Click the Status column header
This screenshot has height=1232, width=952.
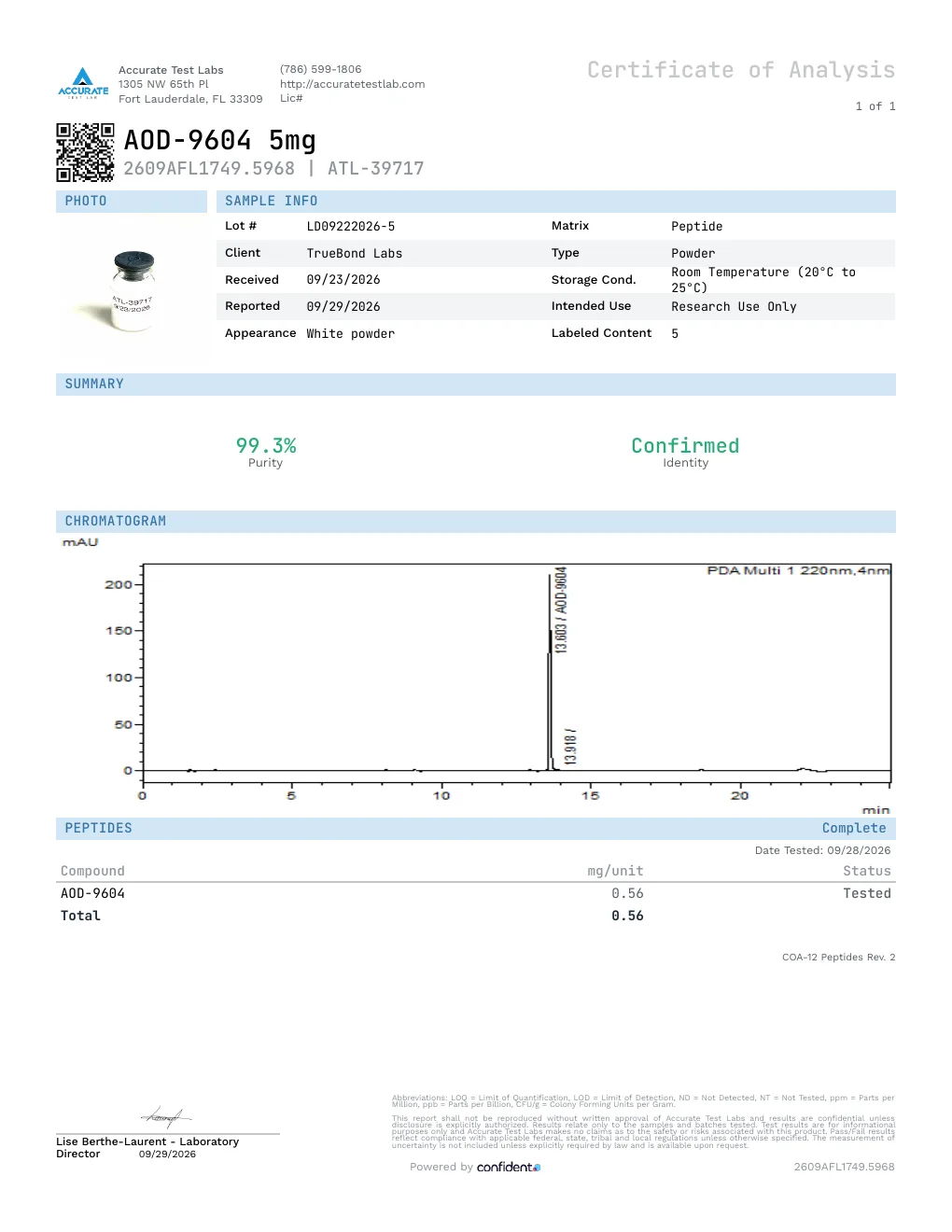click(x=867, y=872)
